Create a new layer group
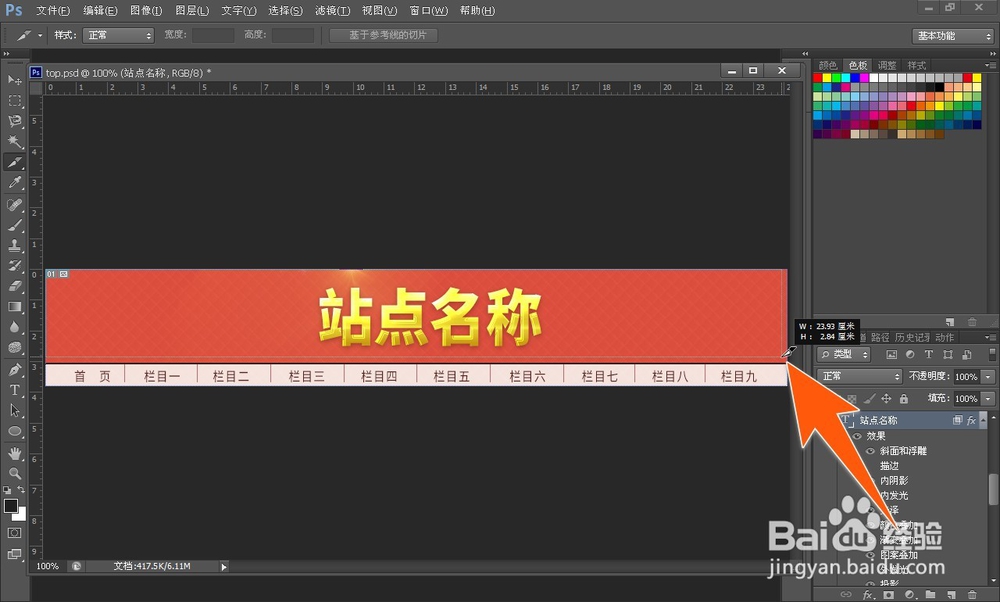 tap(930, 594)
